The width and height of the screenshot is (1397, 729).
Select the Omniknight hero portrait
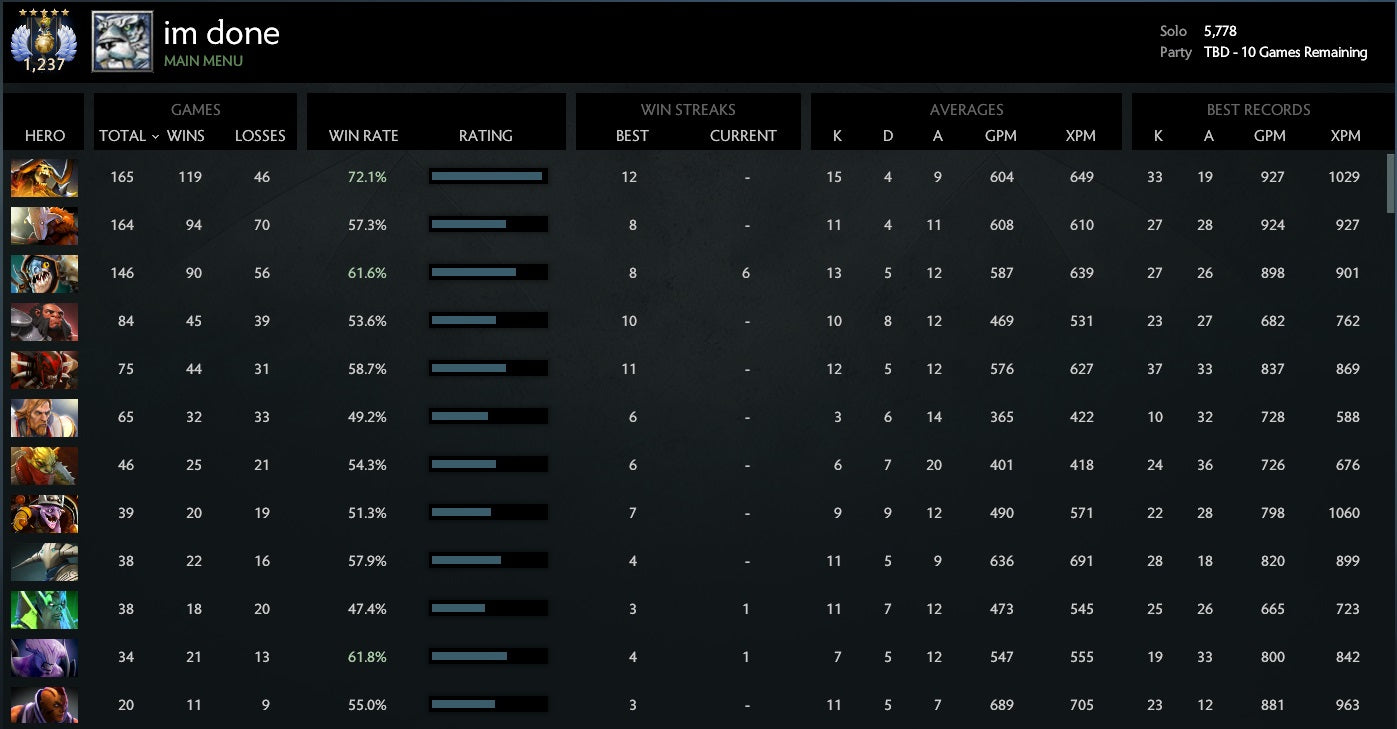coord(44,417)
